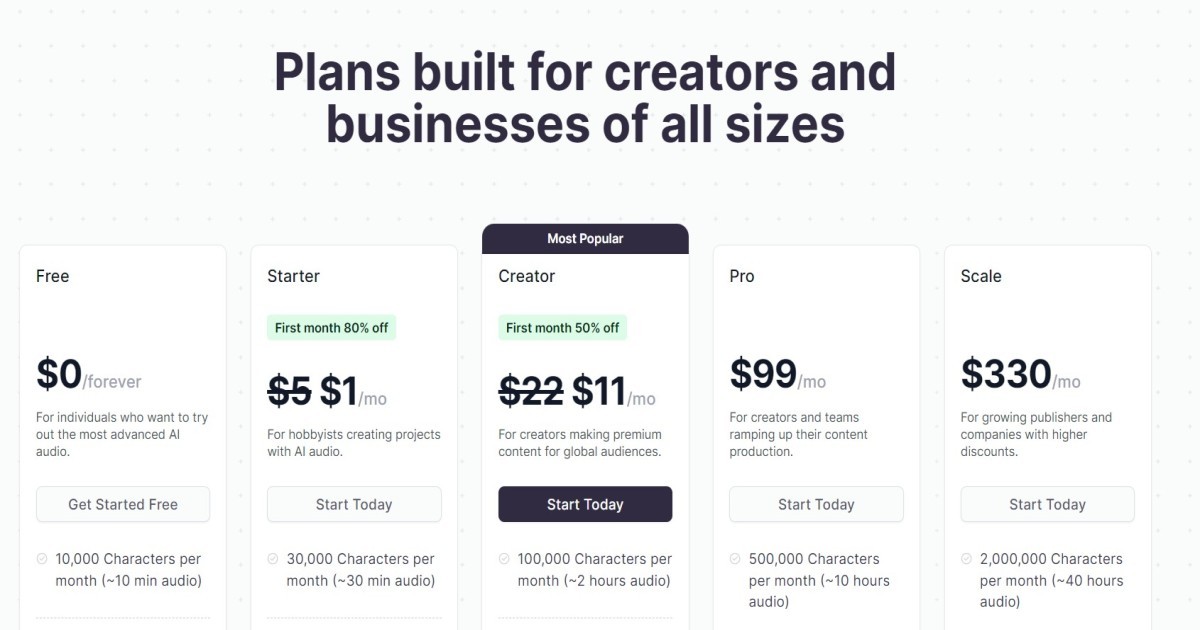Select the Pro plan heading
The image size is (1200, 630).
[x=741, y=276]
